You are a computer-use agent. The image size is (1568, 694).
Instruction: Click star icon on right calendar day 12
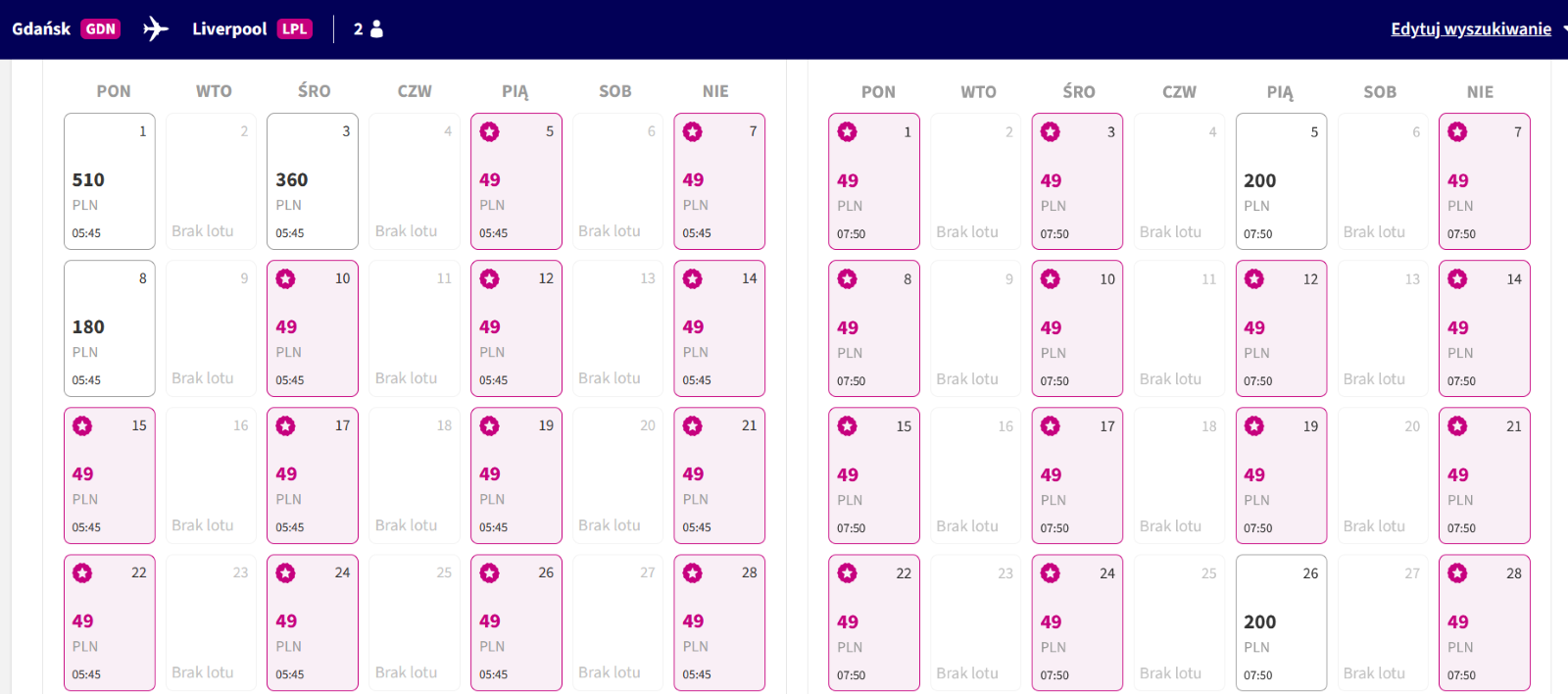1254,278
